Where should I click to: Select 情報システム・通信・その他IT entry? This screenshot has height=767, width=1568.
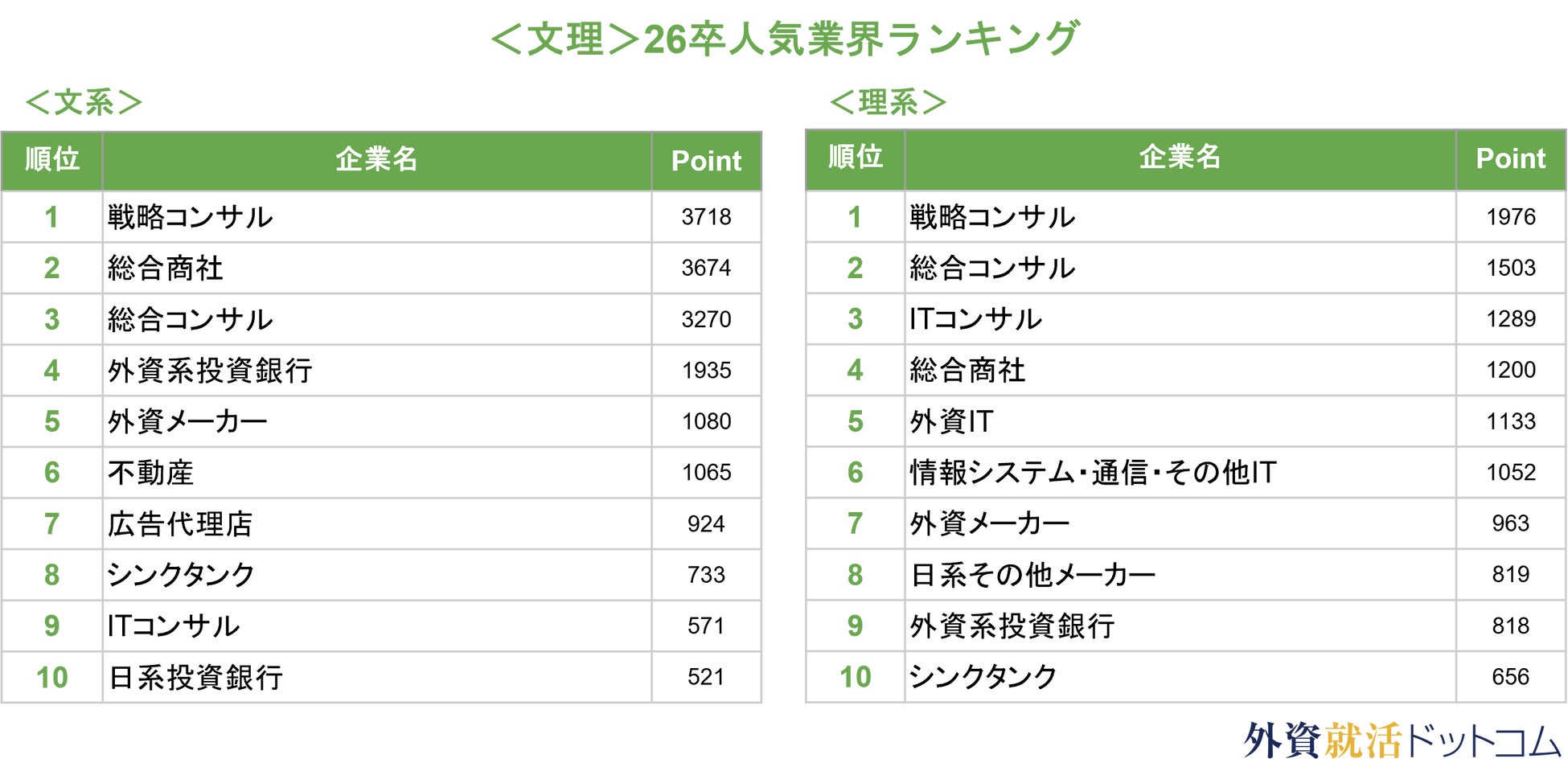pos(1093,473)
